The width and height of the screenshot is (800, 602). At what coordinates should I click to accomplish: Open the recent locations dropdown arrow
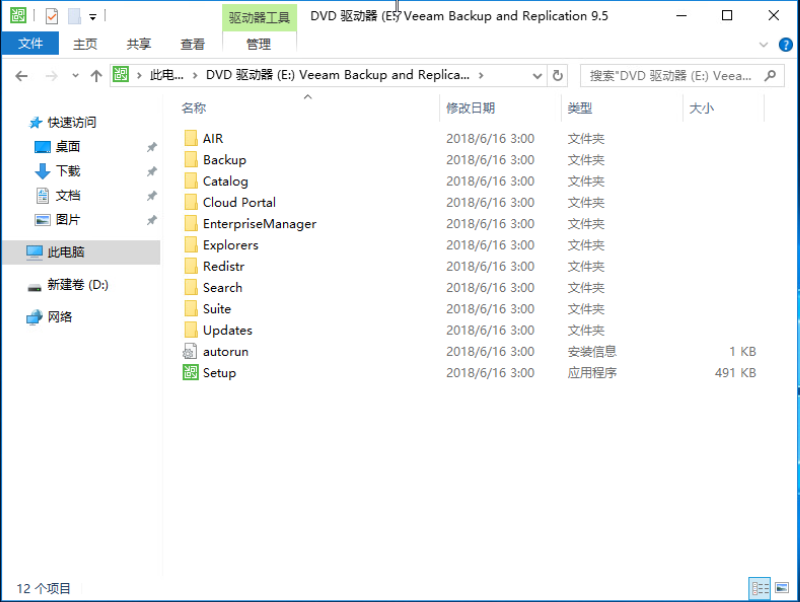point(76,76)
